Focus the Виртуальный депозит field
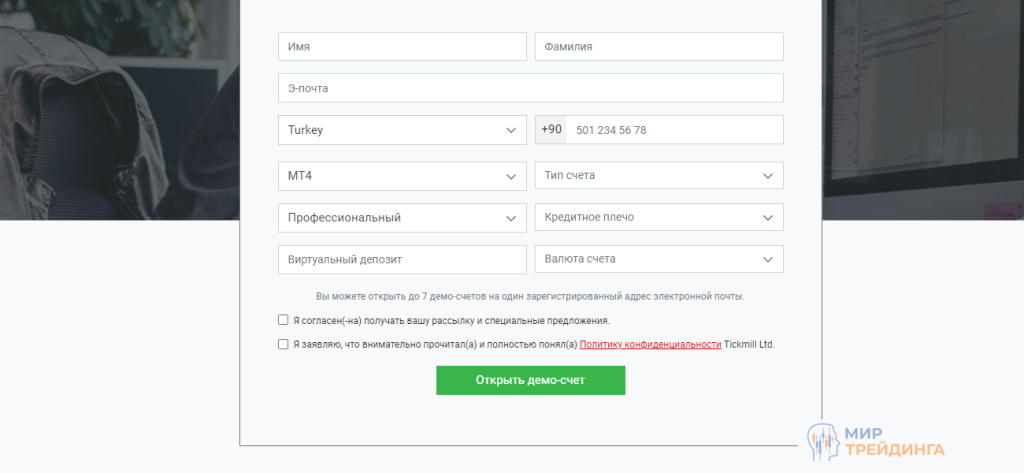This screenshot has width=1024, height=473. [x=401, y=259]
